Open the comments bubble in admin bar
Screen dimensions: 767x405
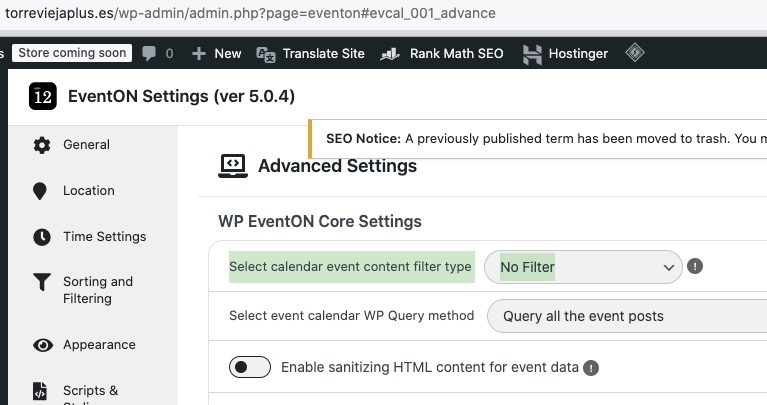tap(158, 53)
